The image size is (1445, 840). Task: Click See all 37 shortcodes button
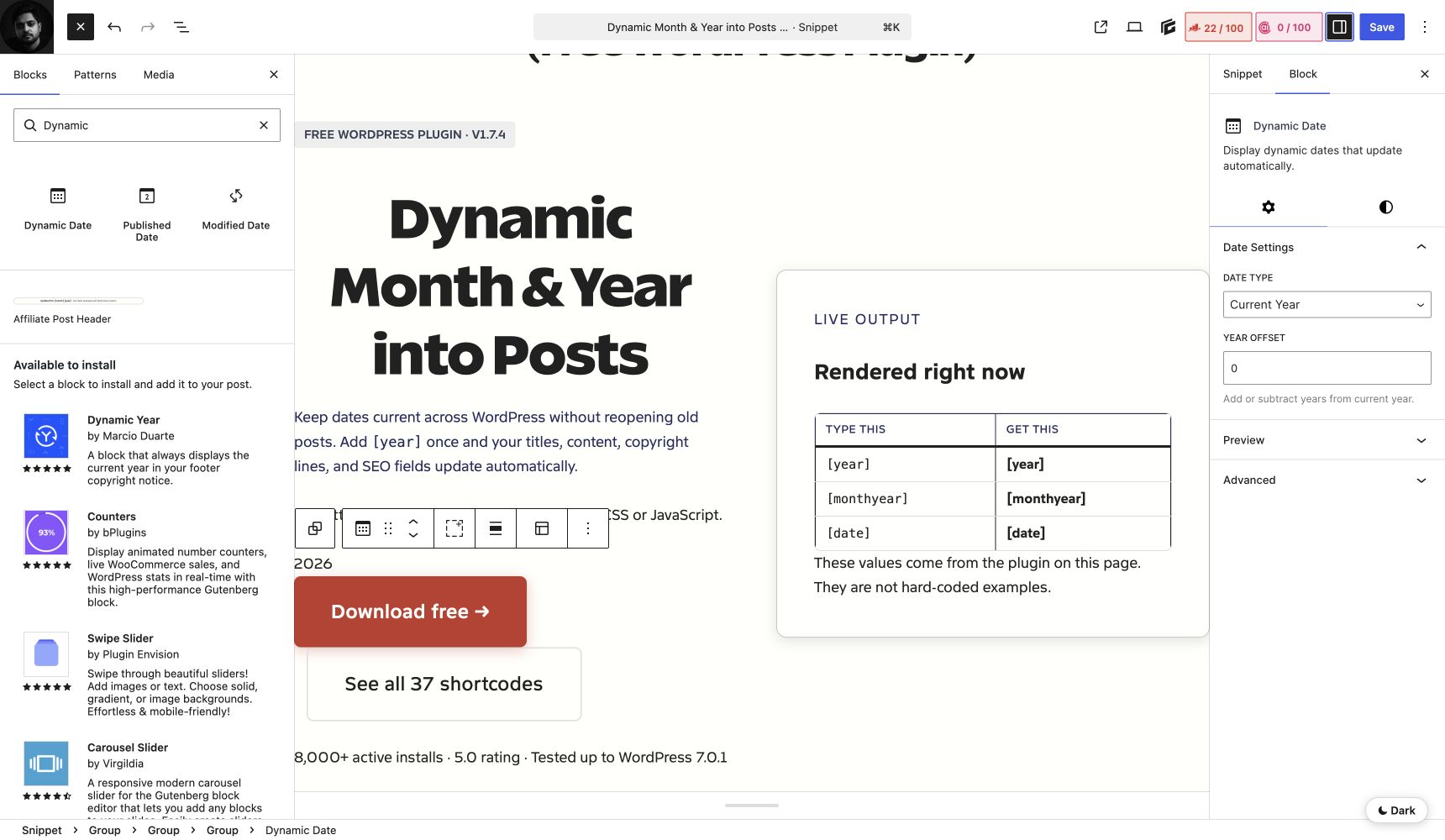pos(444,684)
